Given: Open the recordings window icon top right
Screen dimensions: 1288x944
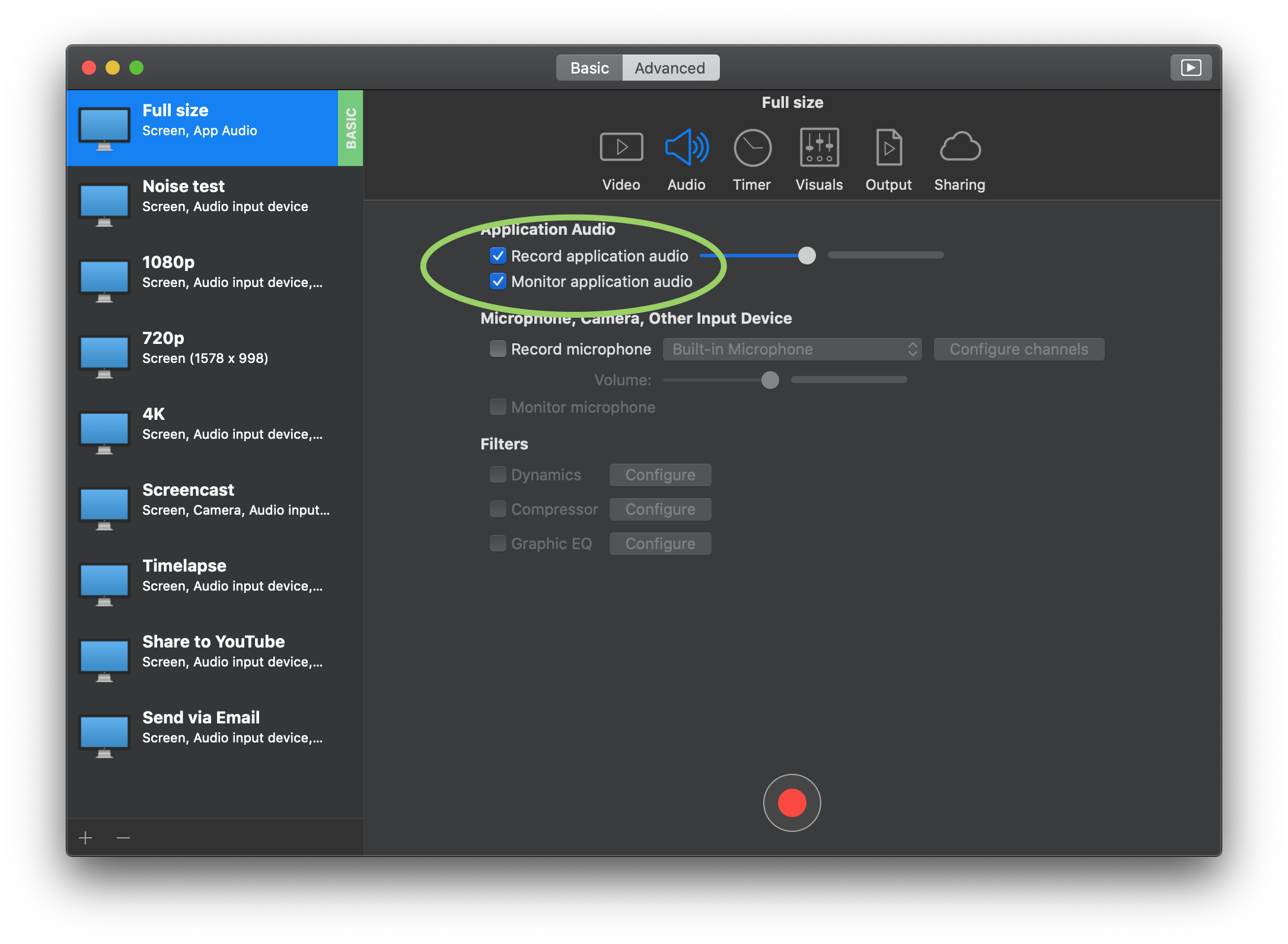Looking at the screenshot, I should [1191, 68].
